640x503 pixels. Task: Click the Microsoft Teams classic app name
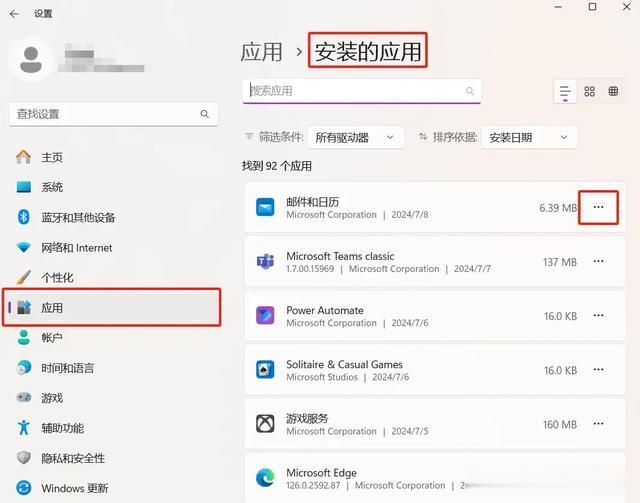(x=340, y=256)
